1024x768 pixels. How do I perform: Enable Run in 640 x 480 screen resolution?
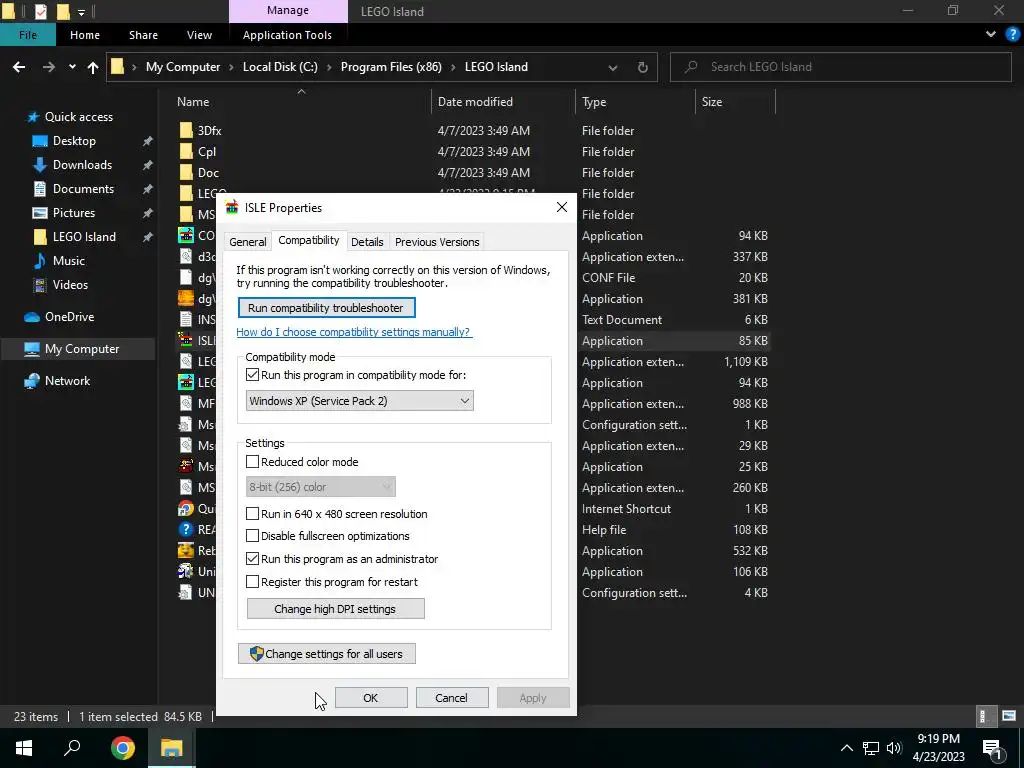pos(252,514)
